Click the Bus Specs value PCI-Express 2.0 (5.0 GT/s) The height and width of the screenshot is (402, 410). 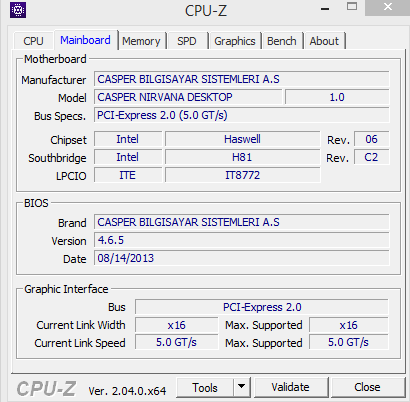[x=242, y=115]
